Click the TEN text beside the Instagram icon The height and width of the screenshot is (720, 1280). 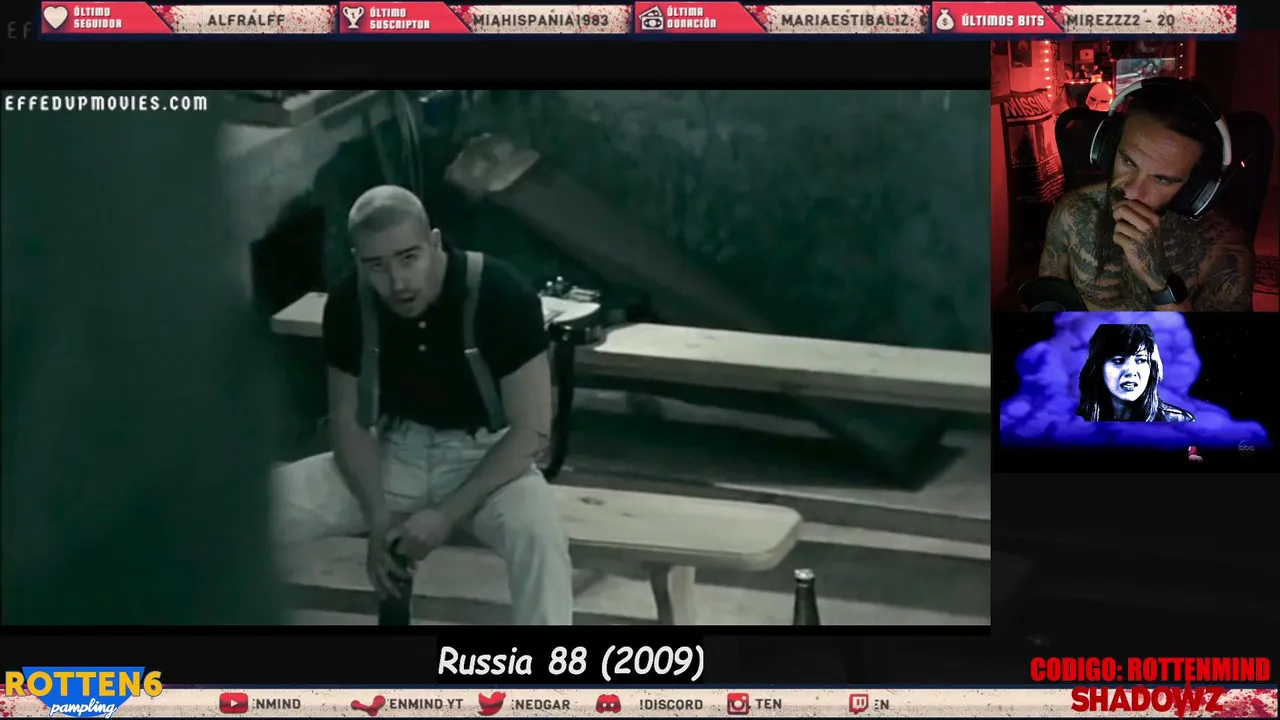[768, 704]
